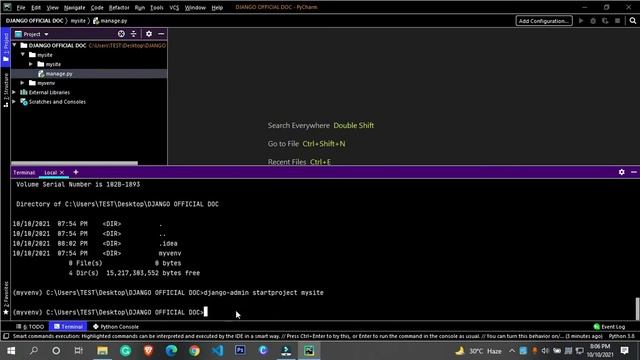Click the terminal vertical scrollbar
Screen dimensions: 640x360
[637, 309]
